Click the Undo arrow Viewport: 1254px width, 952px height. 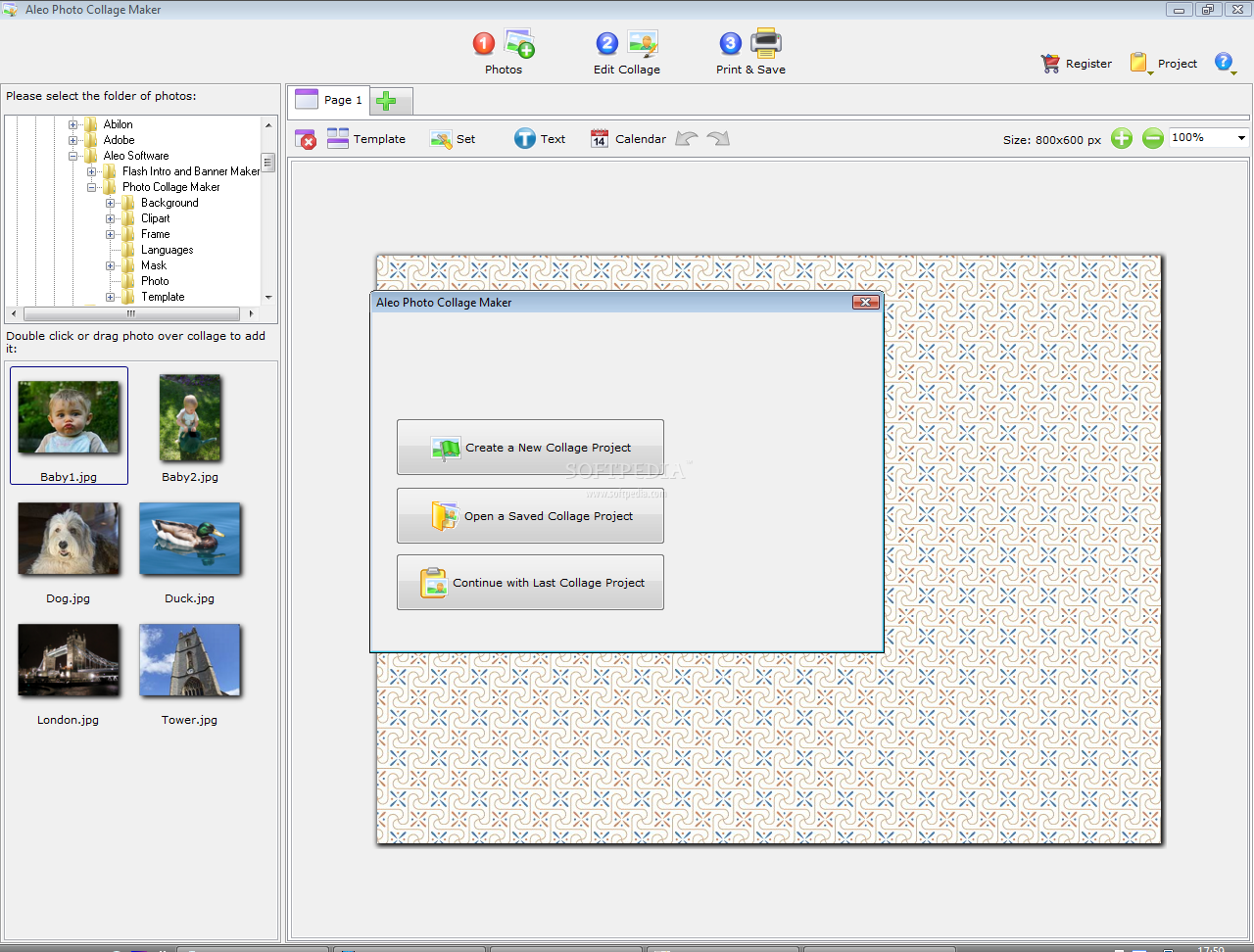687,139
